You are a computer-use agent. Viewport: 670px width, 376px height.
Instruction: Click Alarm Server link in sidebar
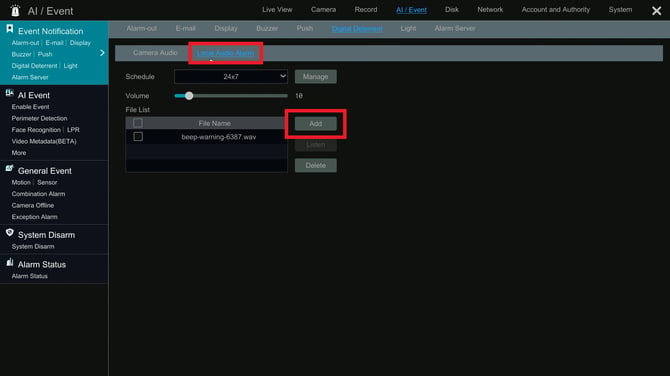[x=30, y=77]
